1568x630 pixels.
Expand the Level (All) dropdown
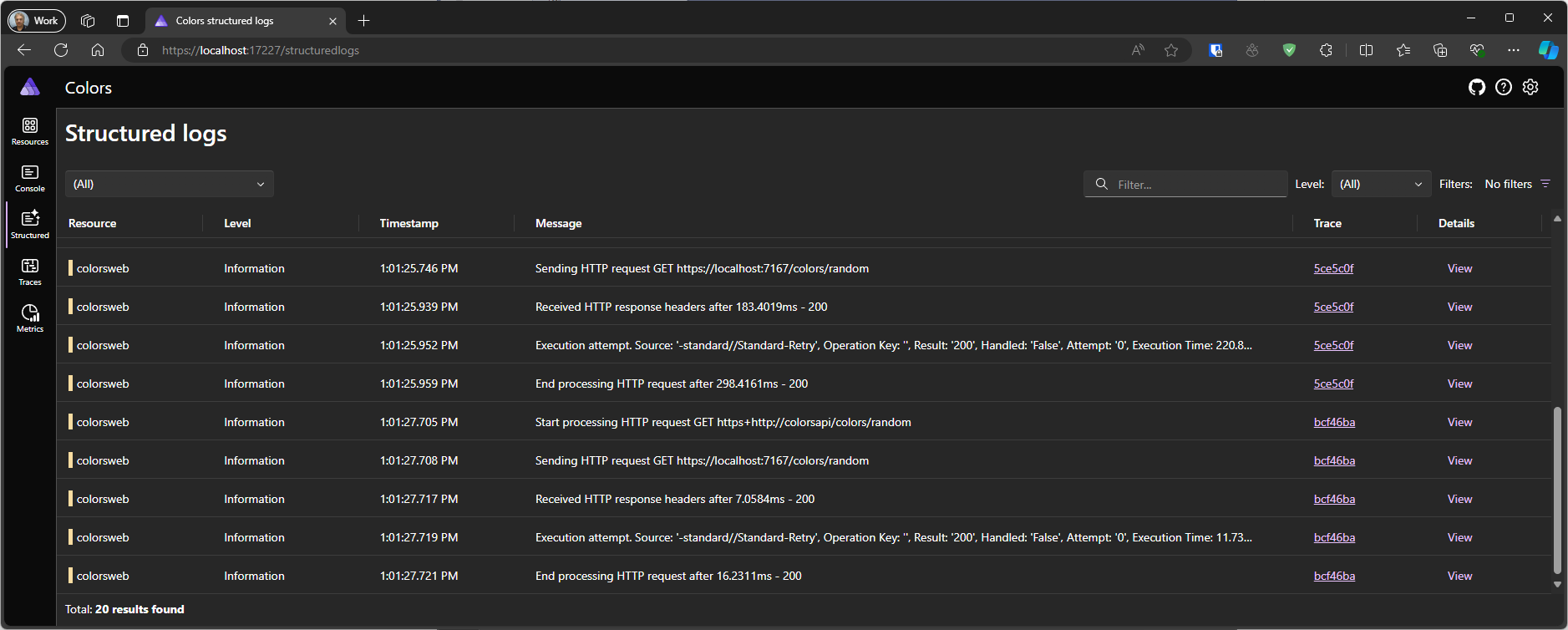pos(1381,184)
